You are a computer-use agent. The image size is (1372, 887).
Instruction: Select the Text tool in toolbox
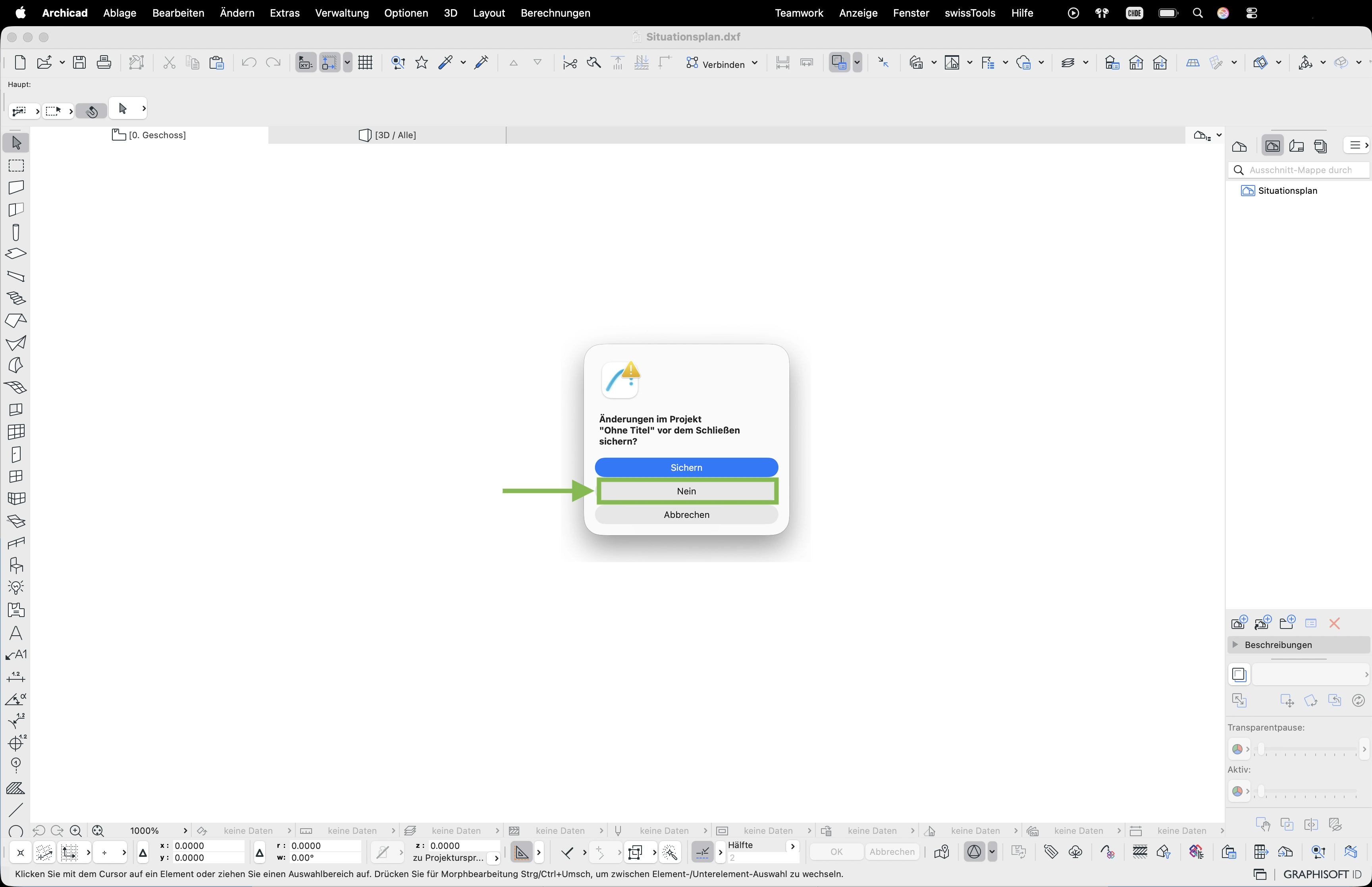tap(16, 633)
